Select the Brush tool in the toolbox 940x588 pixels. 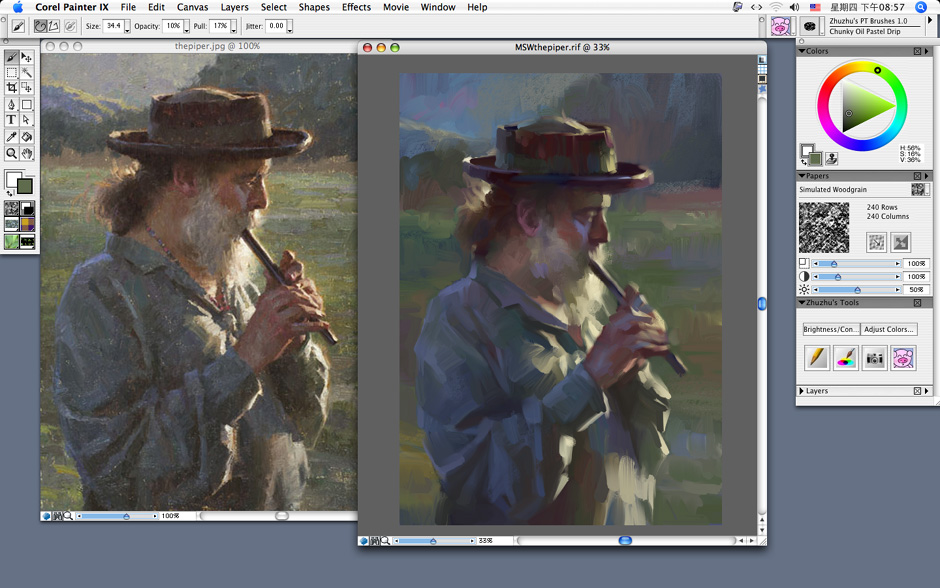pos(11,57)
